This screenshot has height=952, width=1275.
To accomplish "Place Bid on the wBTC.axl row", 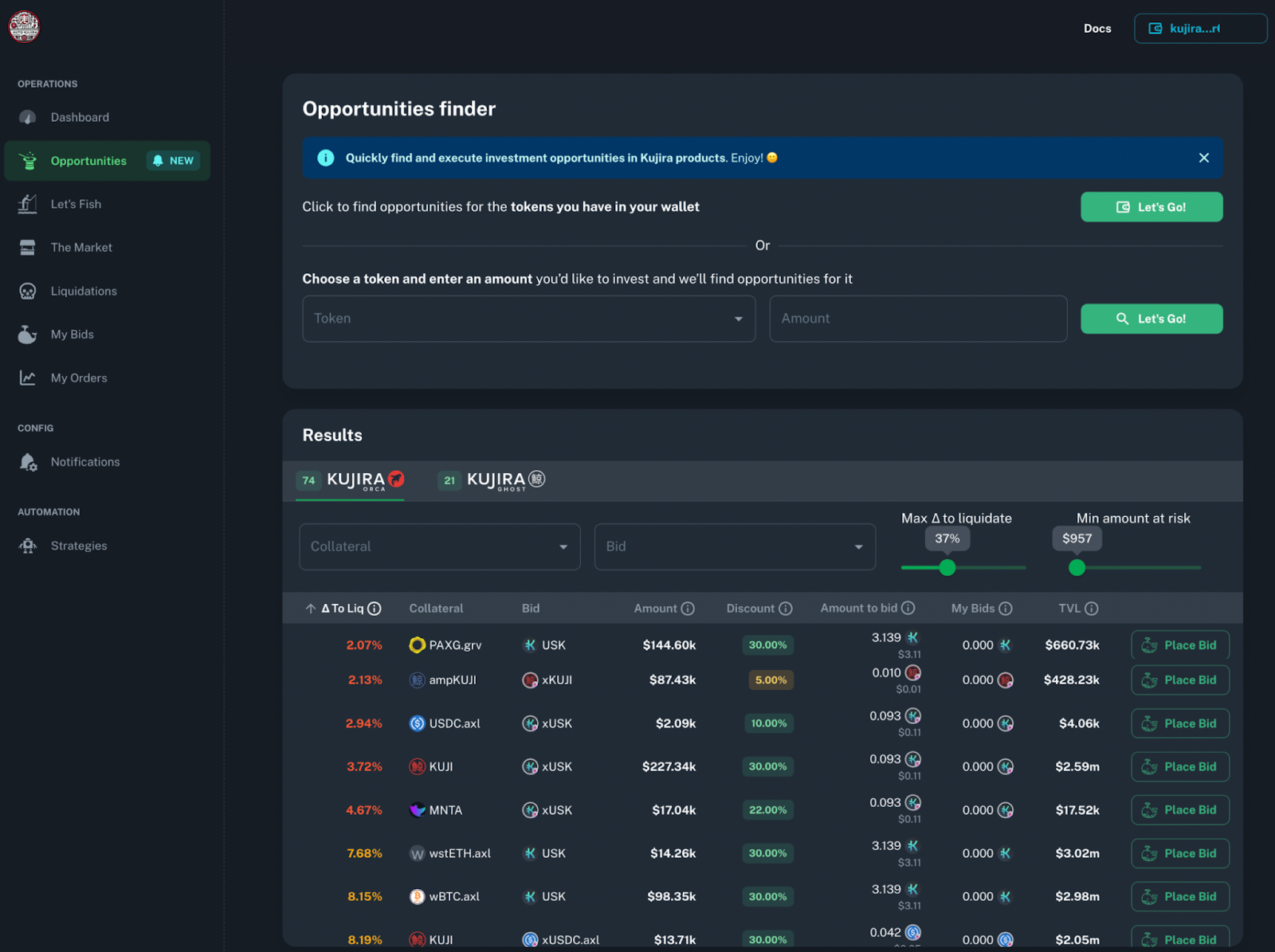I will (x=1180, y=897).
